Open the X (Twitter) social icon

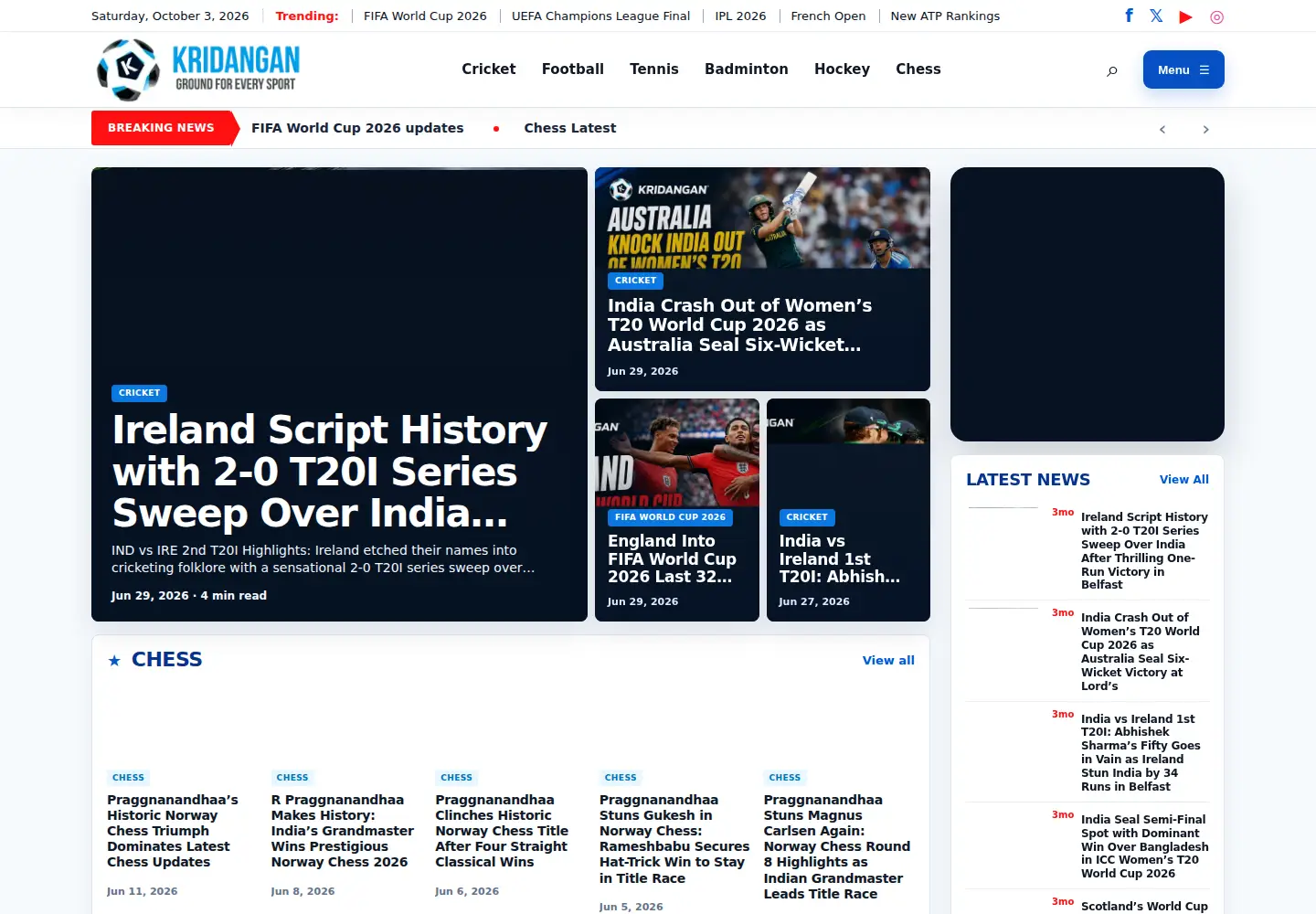tap(1157, 16)
